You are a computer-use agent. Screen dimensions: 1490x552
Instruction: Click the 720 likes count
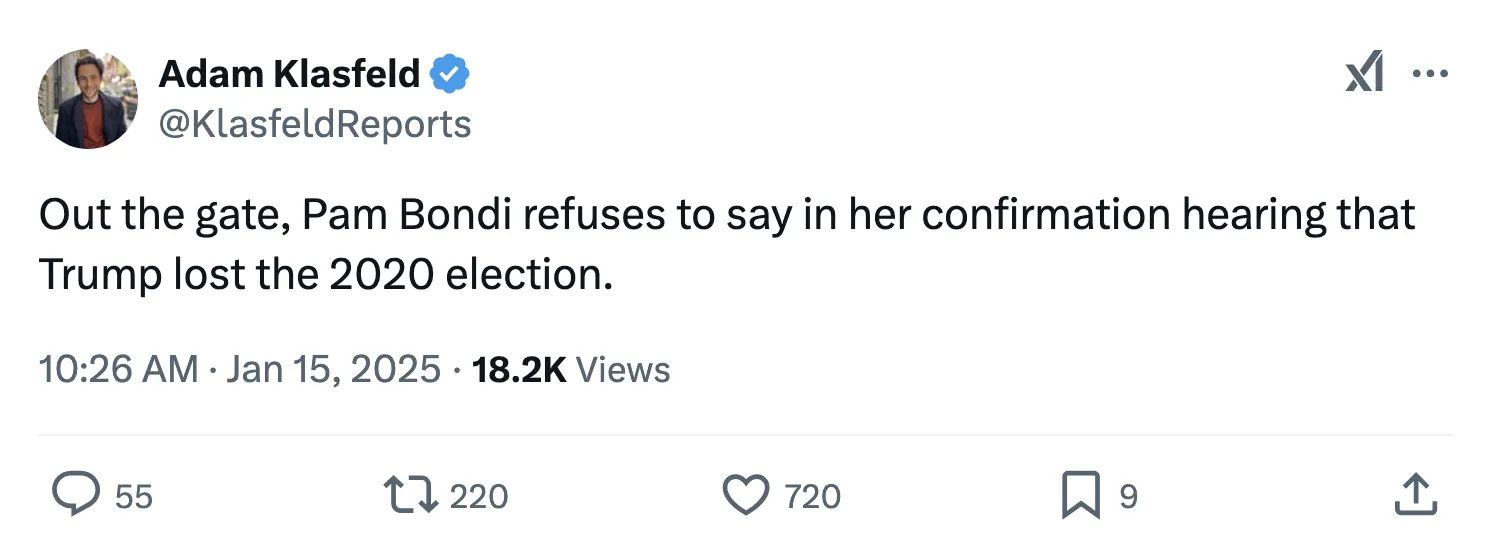pyautogui.click(x=813, y=496)
